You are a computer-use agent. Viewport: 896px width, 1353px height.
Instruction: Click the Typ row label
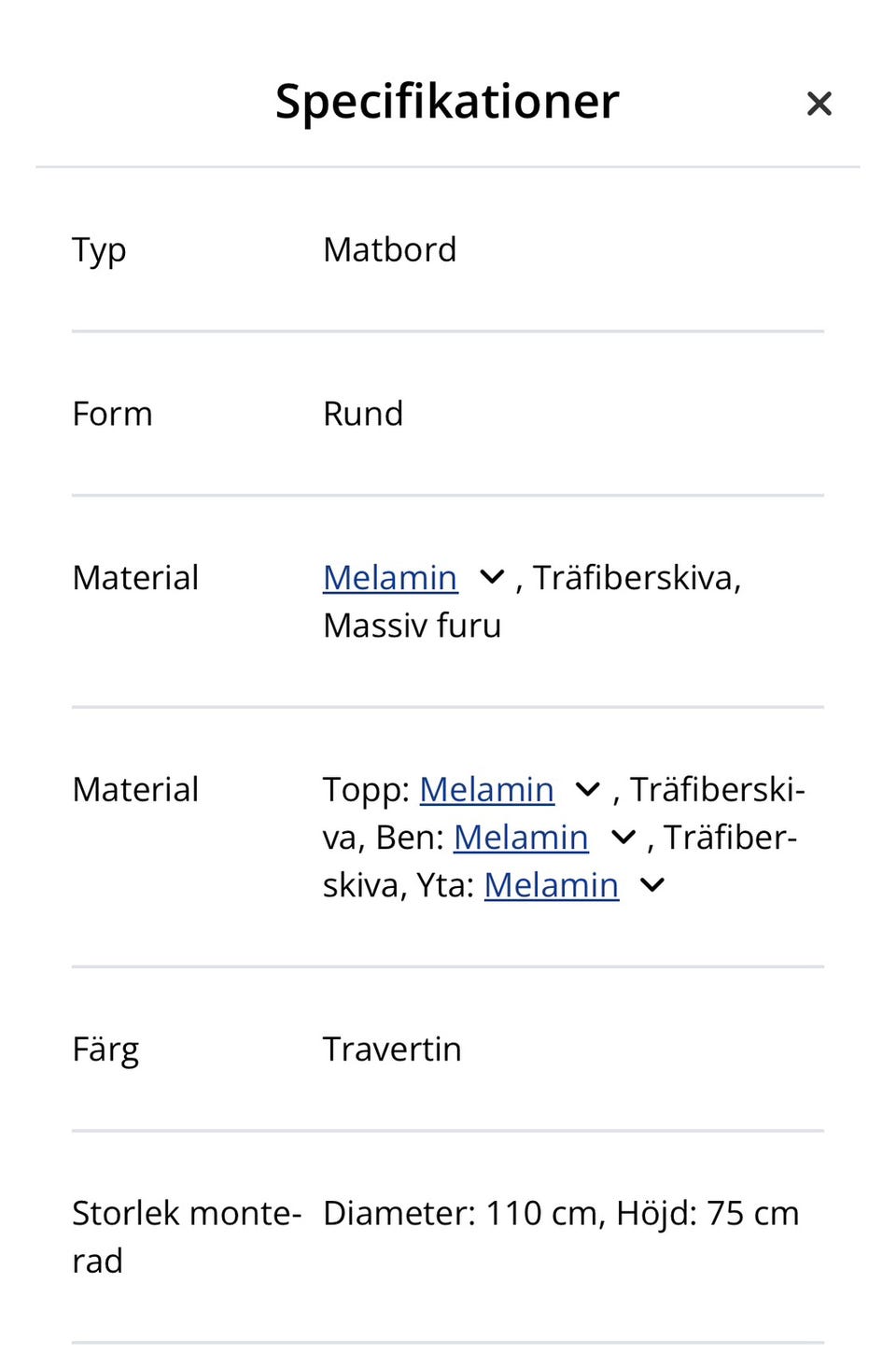[x=99, y=250]
